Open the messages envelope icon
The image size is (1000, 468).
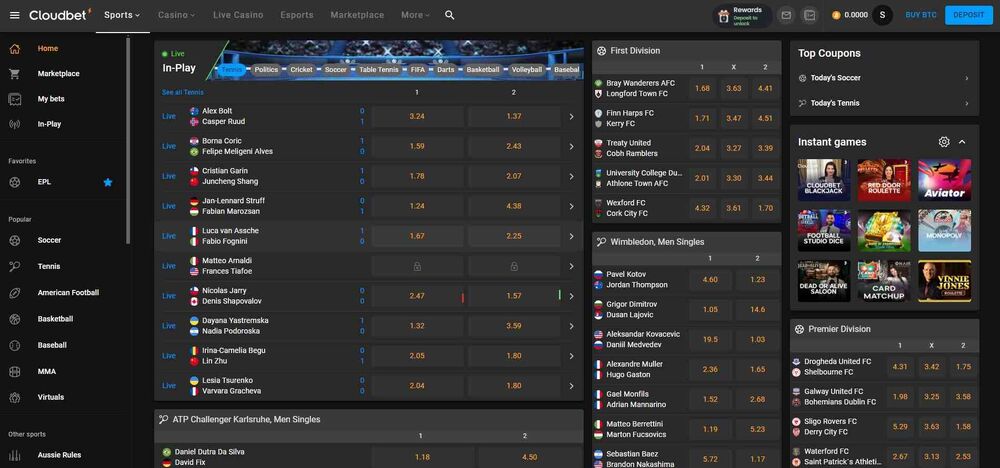click(786, 15)
